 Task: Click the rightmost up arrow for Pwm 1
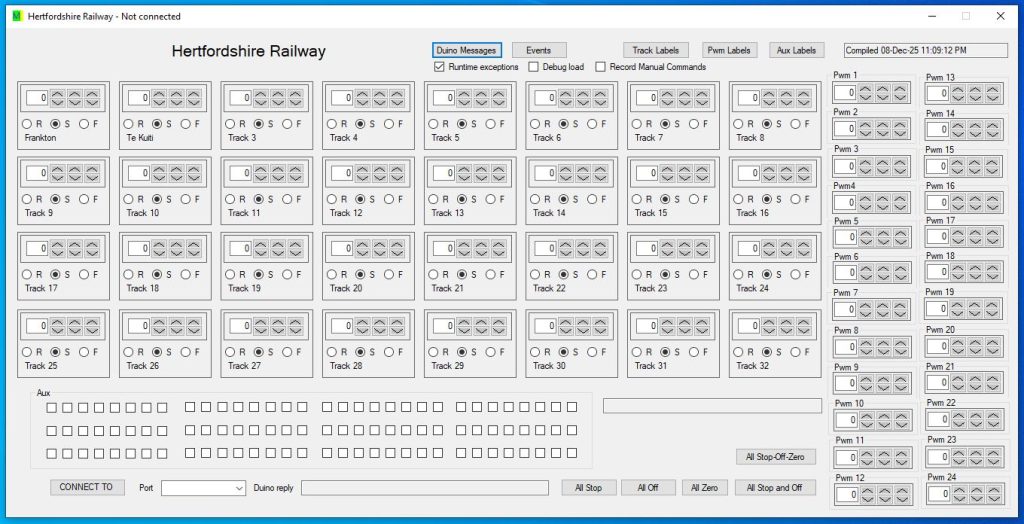900,89
